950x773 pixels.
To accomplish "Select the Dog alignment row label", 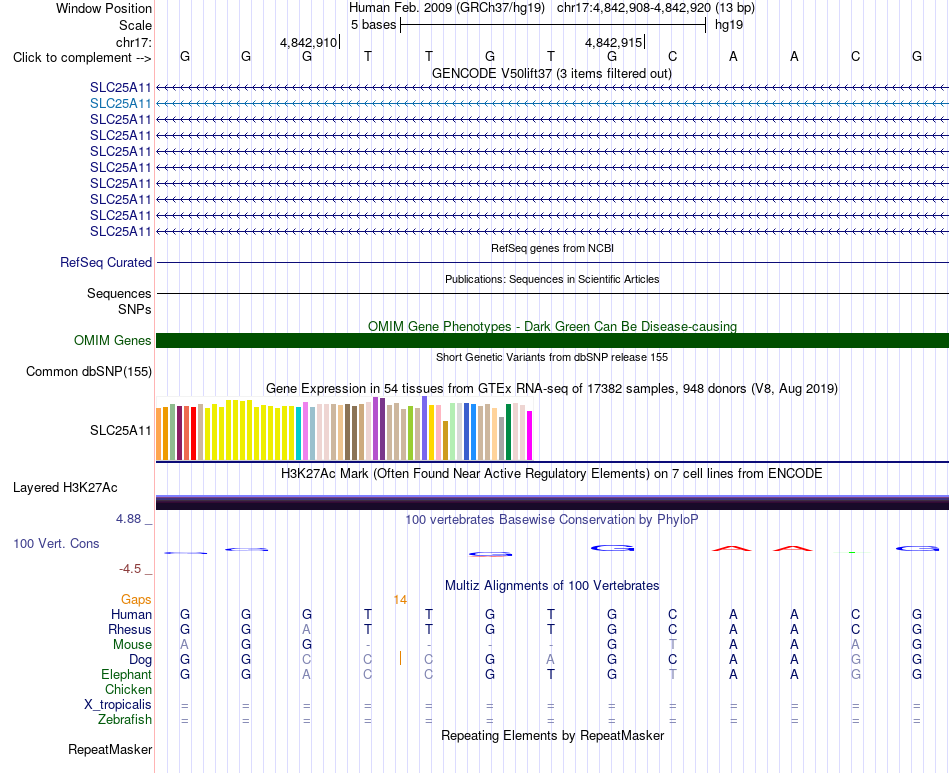I will [x=141, y=660].
